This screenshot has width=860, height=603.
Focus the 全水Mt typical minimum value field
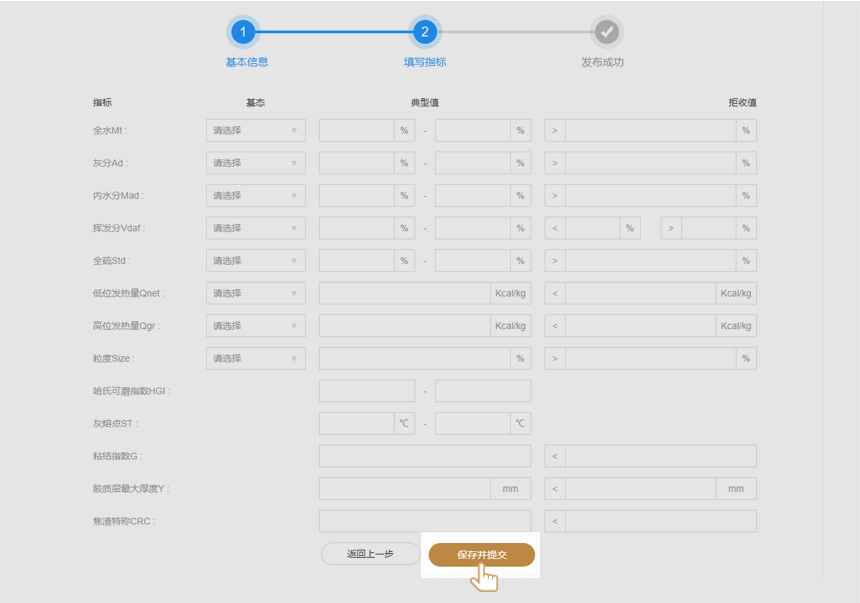pyautogui.click(x=357, y=130)
